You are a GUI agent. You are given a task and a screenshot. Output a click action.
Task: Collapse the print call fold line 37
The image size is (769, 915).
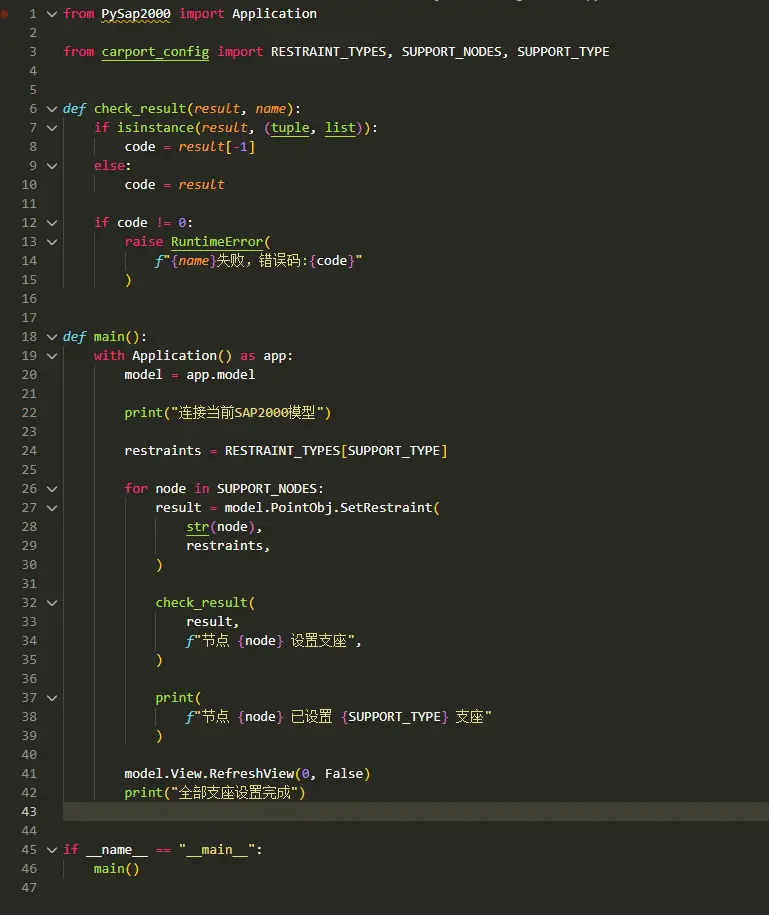pos(52,699)
